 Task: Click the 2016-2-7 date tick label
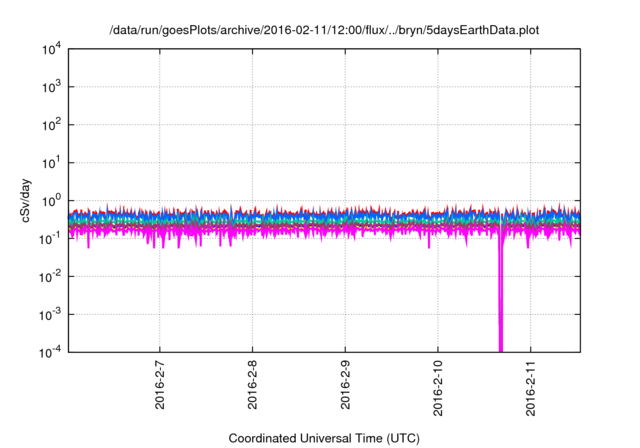tap(160, 385)
